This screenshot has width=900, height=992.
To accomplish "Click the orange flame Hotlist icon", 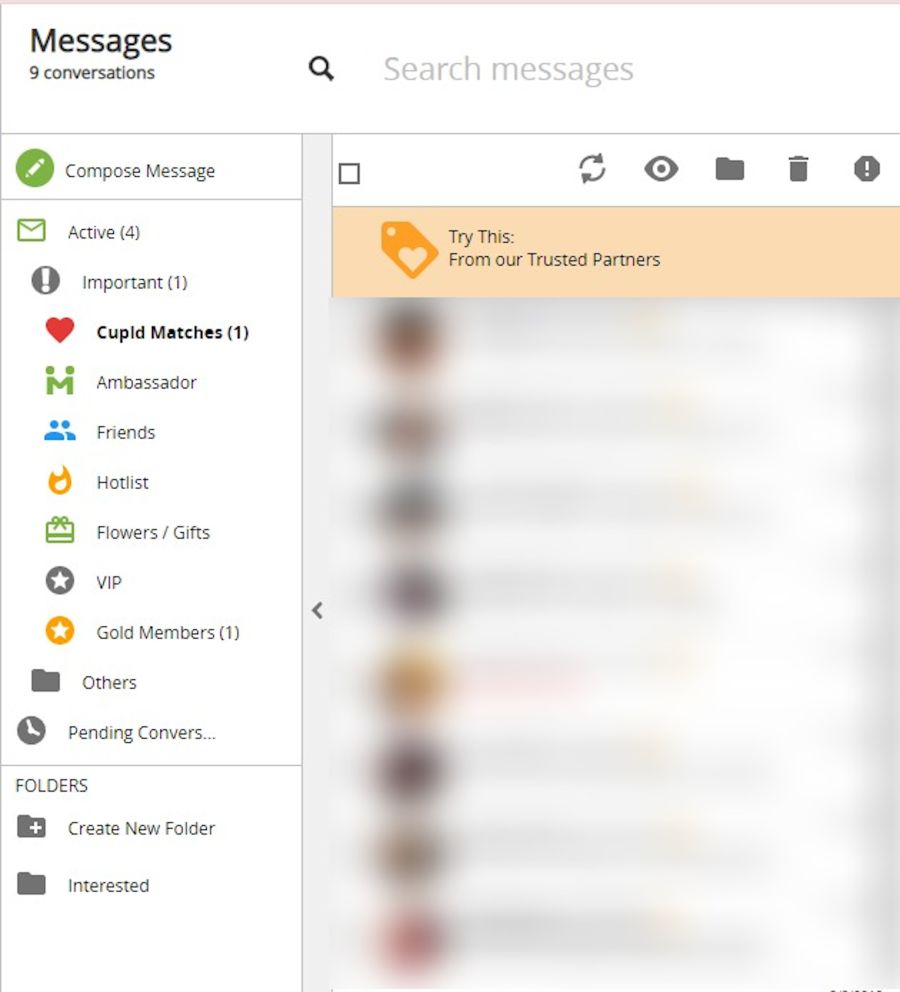I will pyautogui.click(x=60, y=481).
